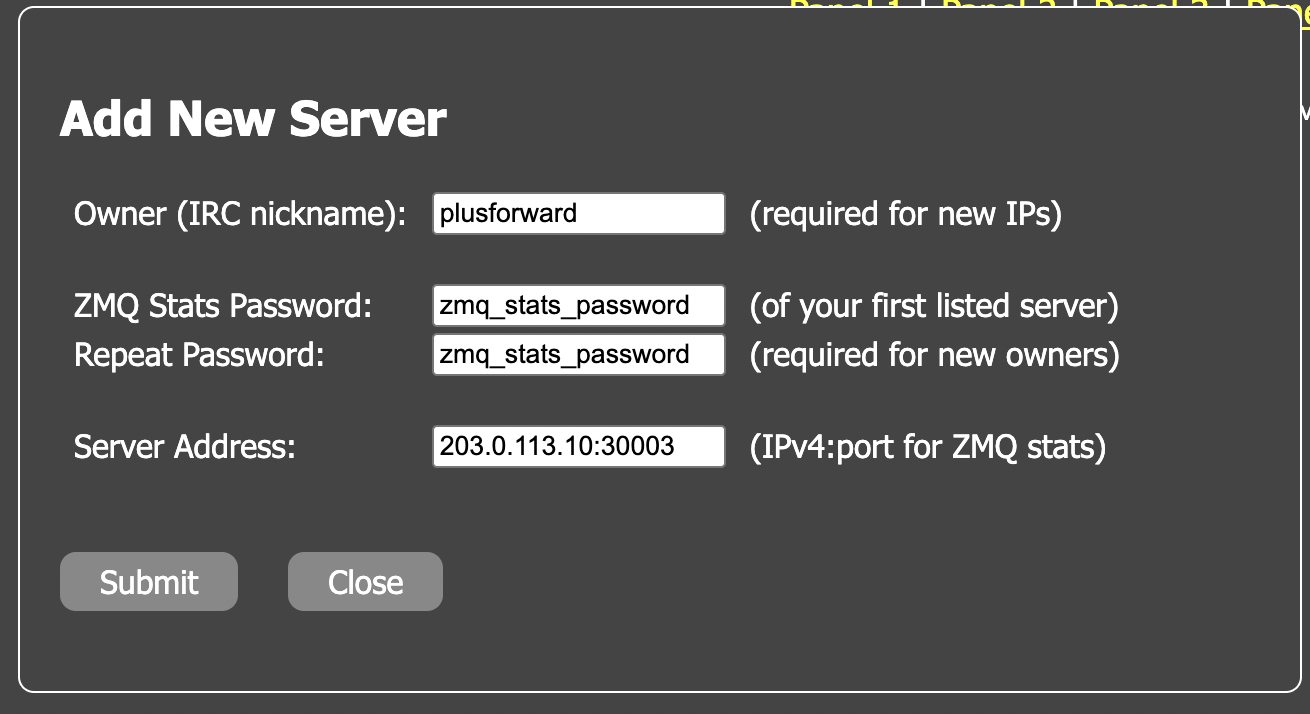Click the 'ZMQ Stats Password:' label
This screenshot has height=714, width=1310.
223,306
